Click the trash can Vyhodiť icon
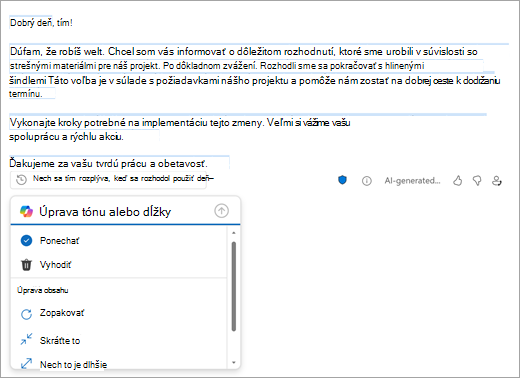The width and height of the screenshot is (520, 378). pyautogui.click(x=26, y=265)
